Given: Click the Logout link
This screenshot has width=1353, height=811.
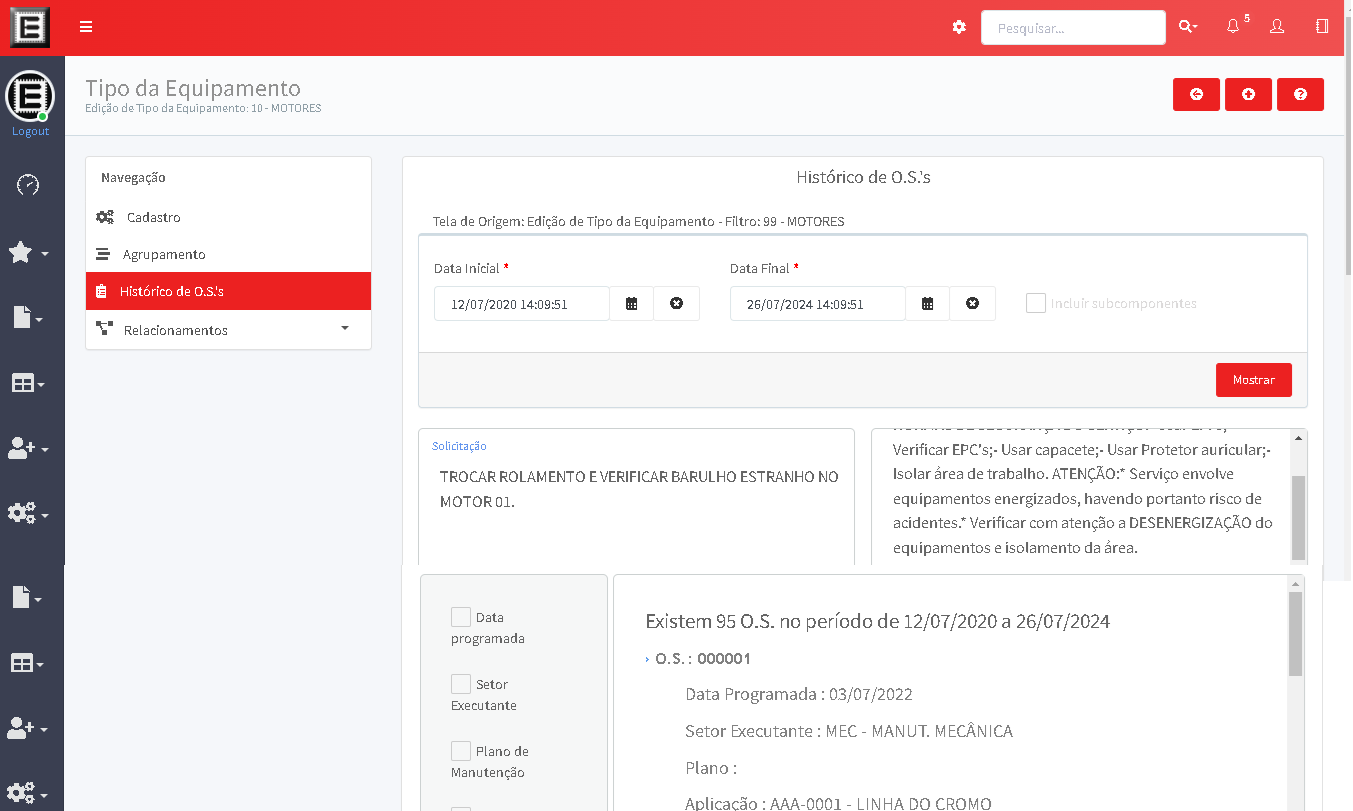Looking at the screenshot, I should [x=30, y=131].
